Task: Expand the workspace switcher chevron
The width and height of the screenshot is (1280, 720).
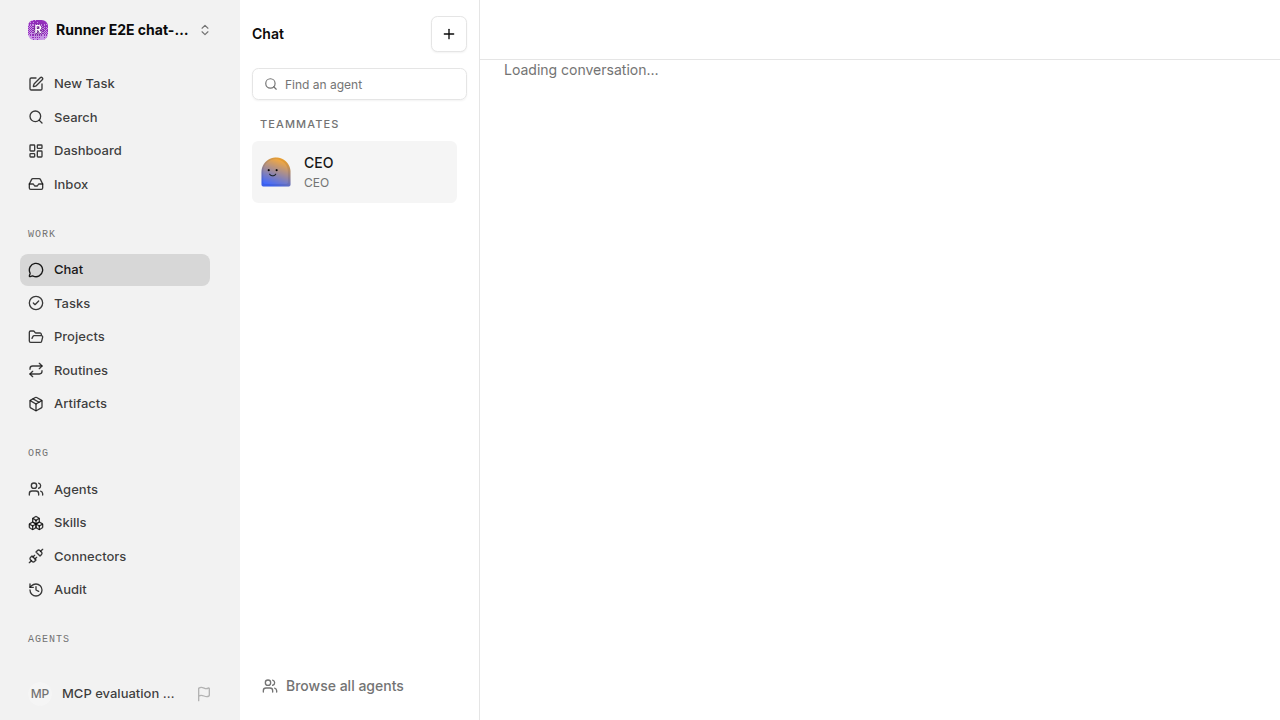Action: coord(205,30)
